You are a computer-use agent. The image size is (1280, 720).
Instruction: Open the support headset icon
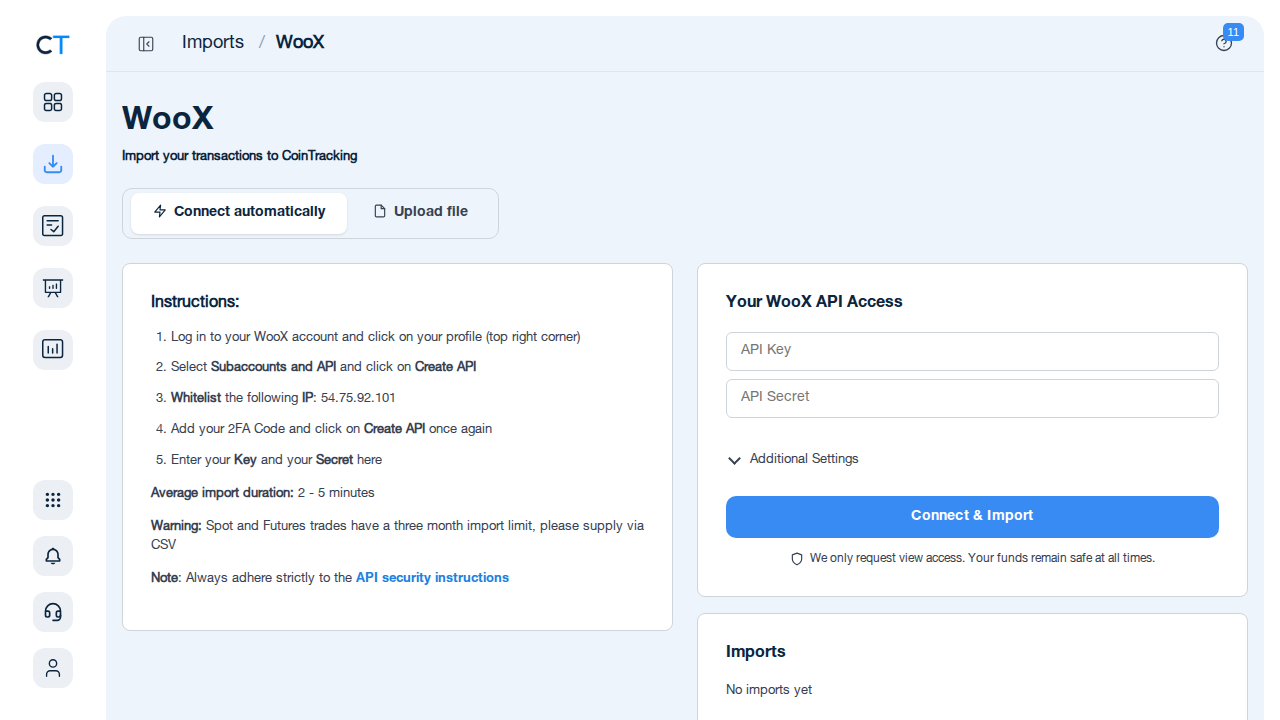[53, 612]
